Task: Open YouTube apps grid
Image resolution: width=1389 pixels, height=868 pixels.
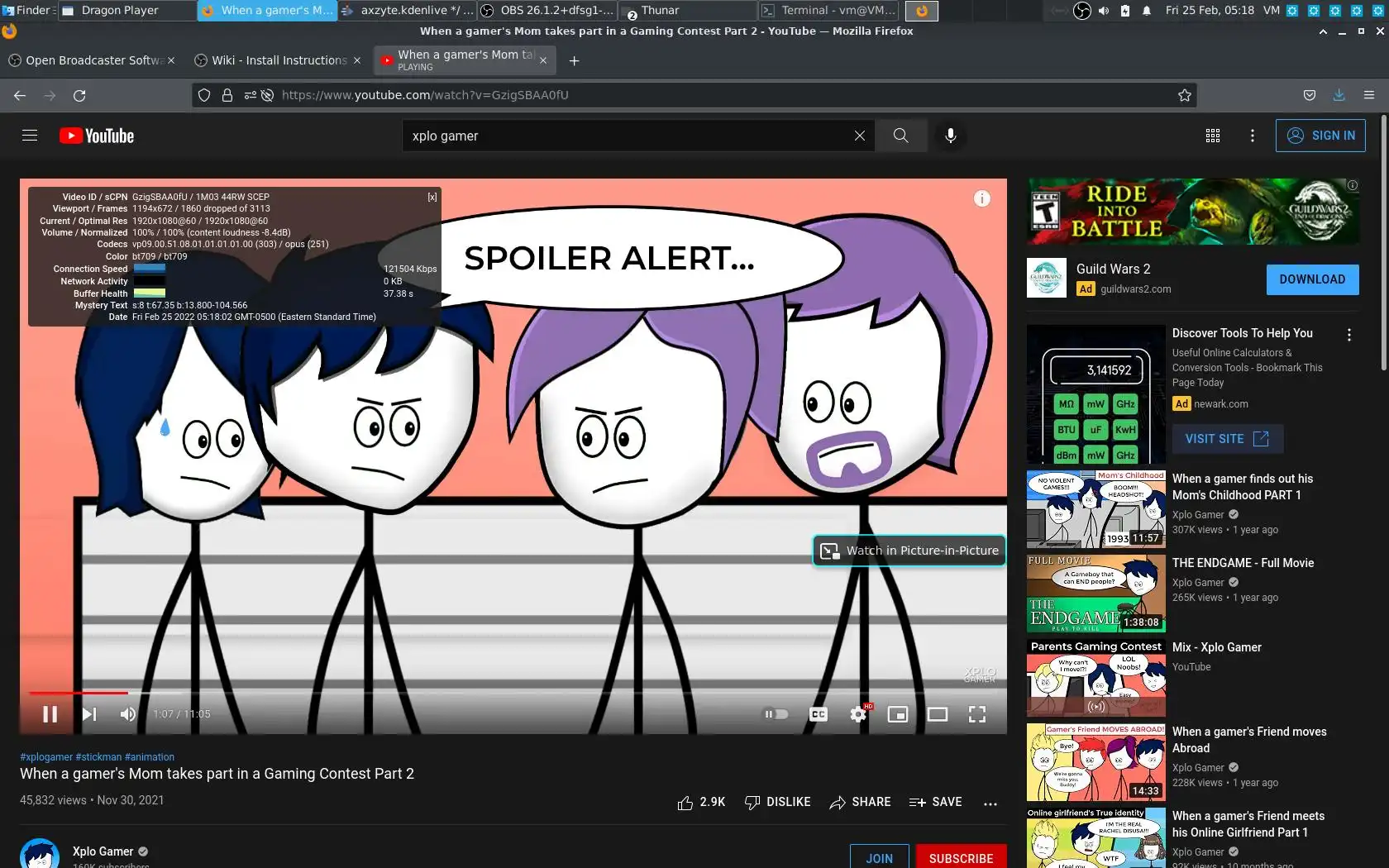Action: pyautogui.click(x=1213, y=136)
